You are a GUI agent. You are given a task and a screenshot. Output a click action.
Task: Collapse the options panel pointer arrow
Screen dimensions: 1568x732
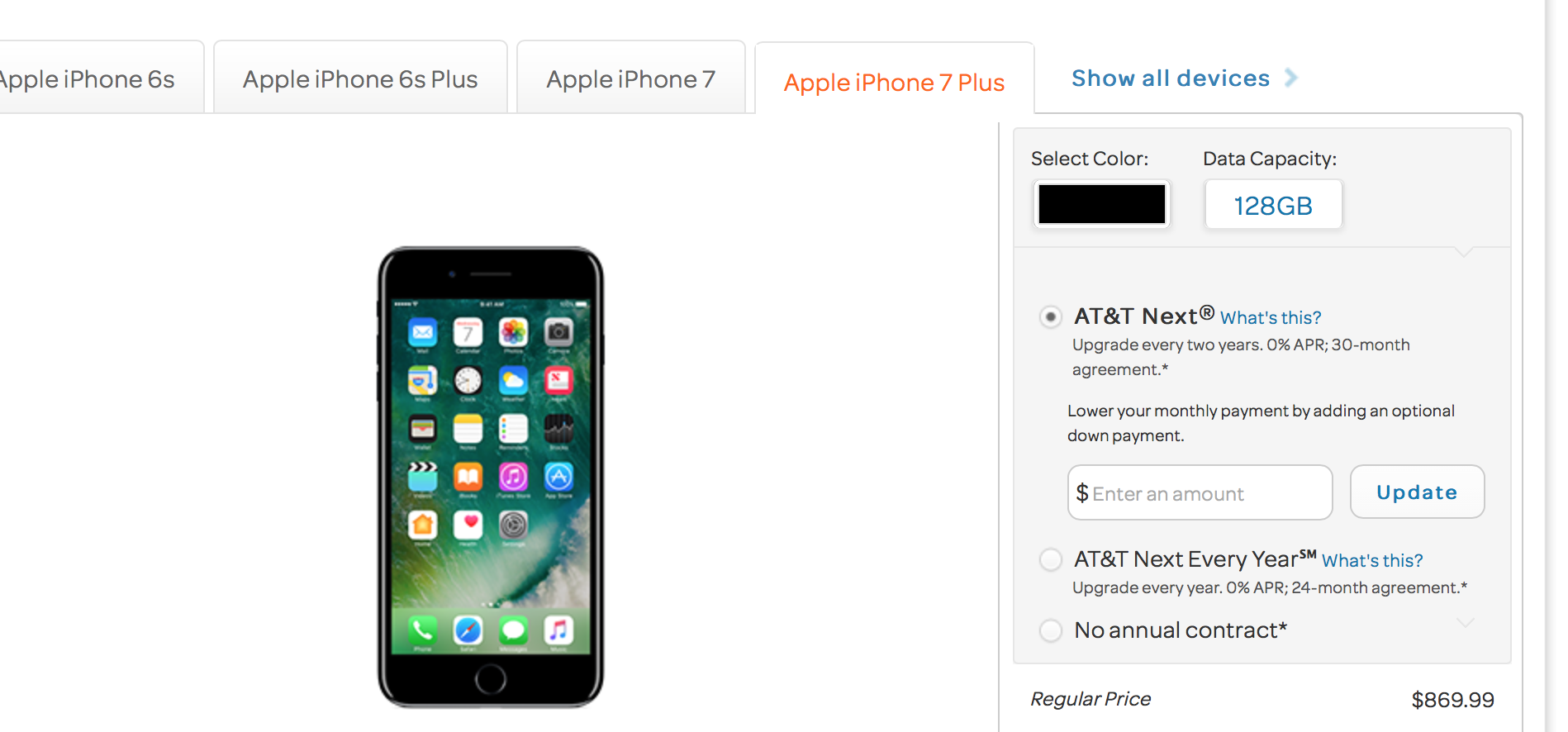(1464, 252)
